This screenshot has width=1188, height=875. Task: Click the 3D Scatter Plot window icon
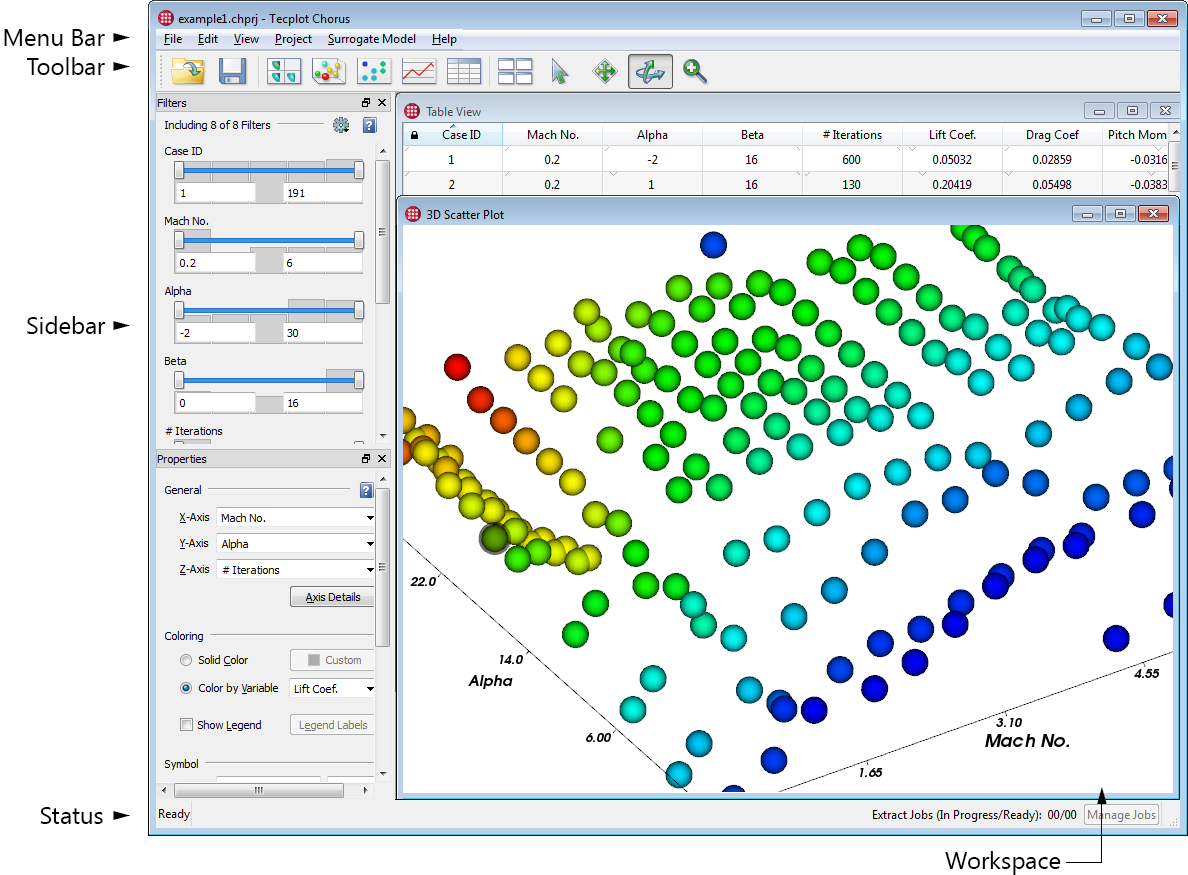tap(413, 214)
